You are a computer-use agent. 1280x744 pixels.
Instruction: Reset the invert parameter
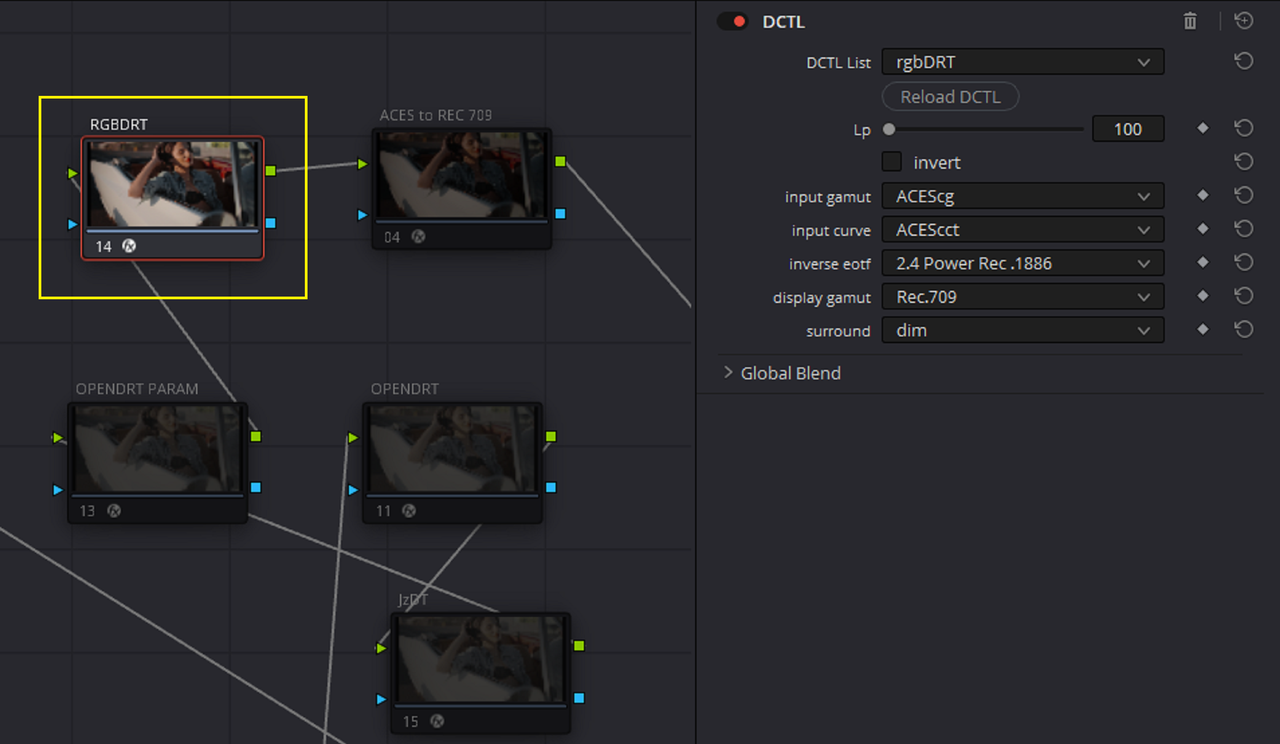tap(1244, 162)
